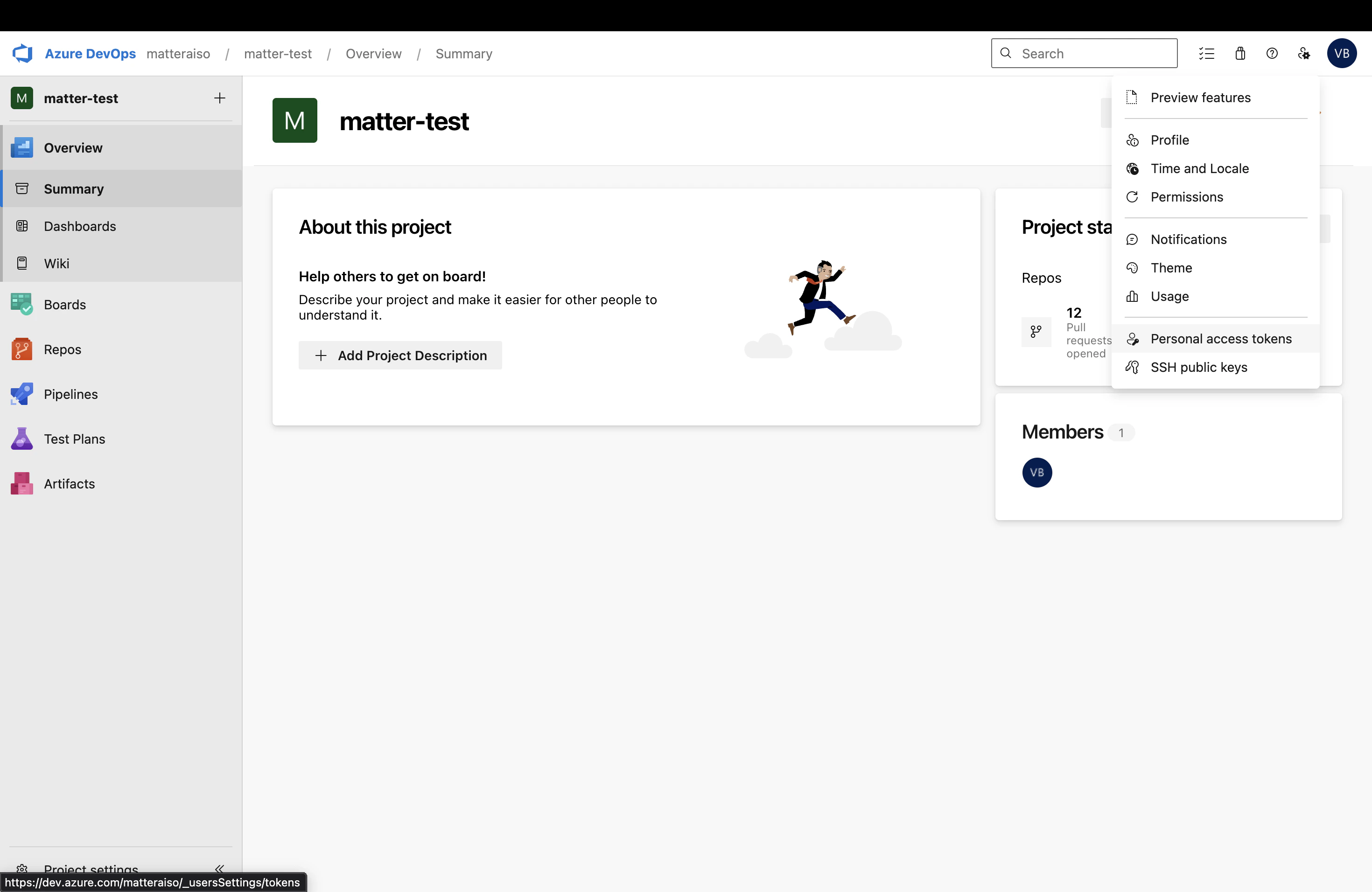Collapse the left navigation panel
The width and height of the screenshot is (1372, 892).
coord(220,870)
